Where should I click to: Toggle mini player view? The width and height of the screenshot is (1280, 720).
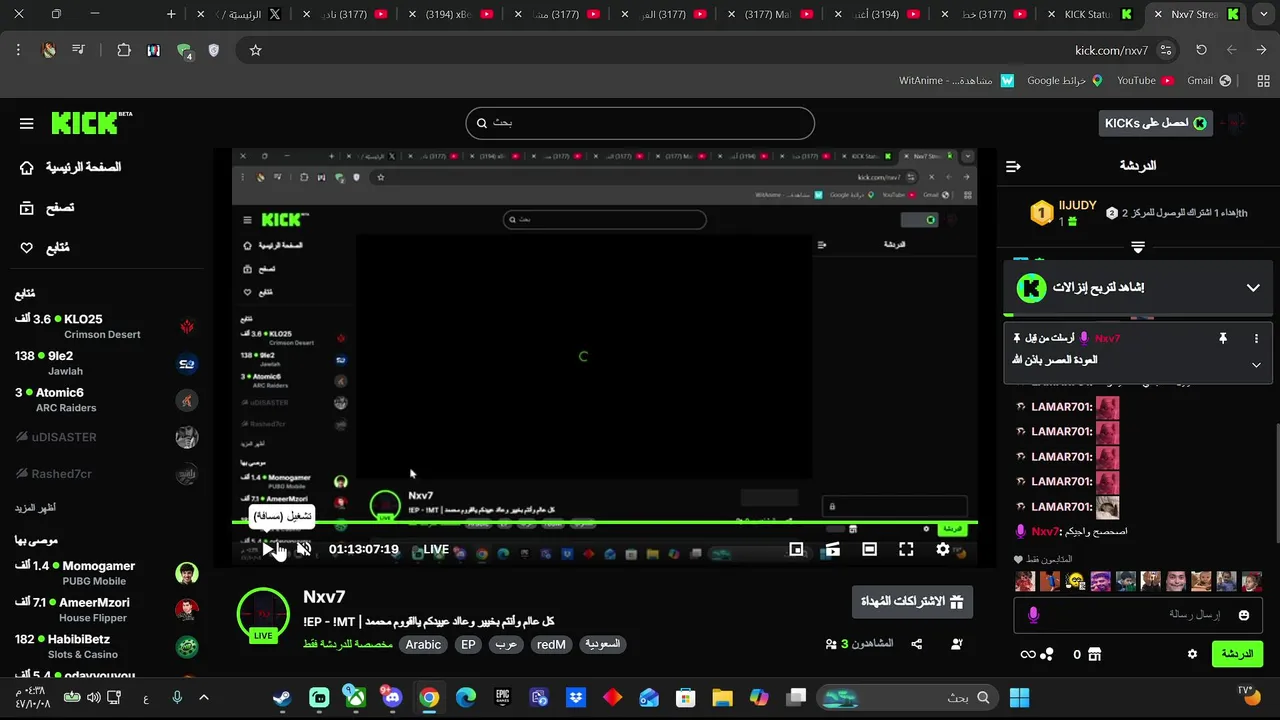coord(796,549)
